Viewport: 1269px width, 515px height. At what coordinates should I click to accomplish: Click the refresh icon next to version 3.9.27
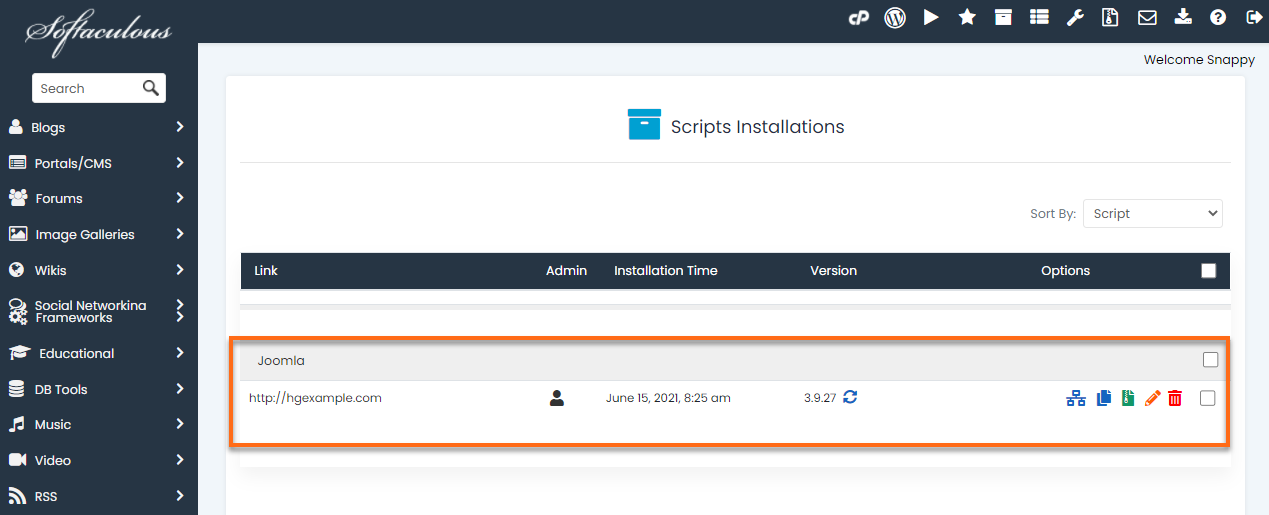850,397
